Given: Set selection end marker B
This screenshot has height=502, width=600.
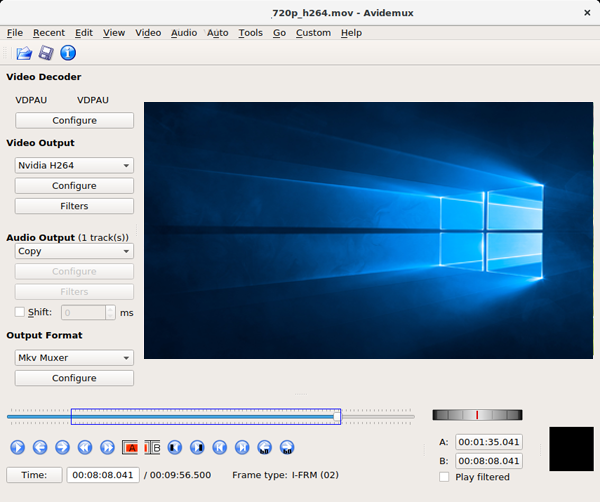Looking at the screenshot, I should coord(152,447).
